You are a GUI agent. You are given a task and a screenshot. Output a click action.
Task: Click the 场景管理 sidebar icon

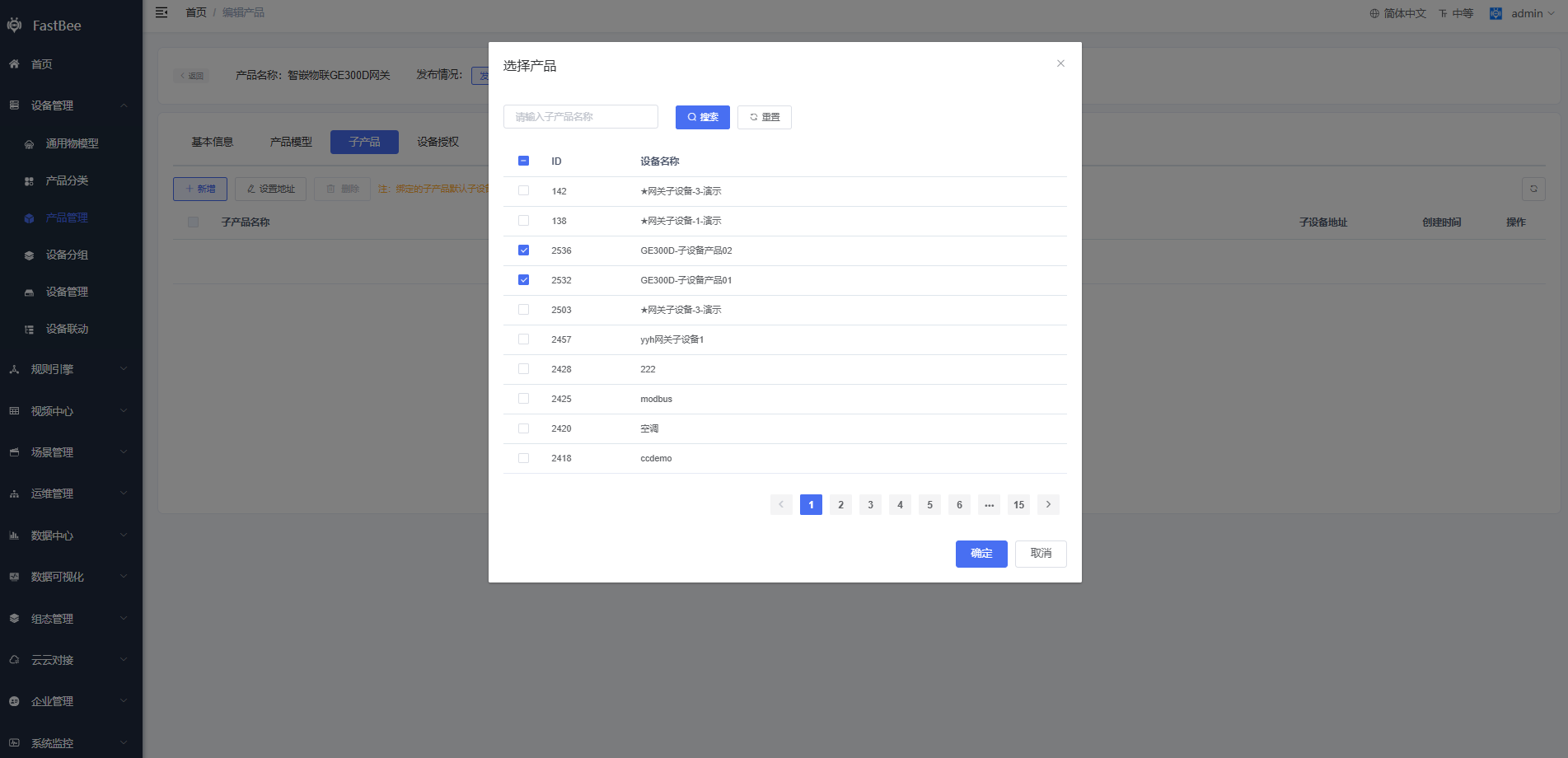14,452
